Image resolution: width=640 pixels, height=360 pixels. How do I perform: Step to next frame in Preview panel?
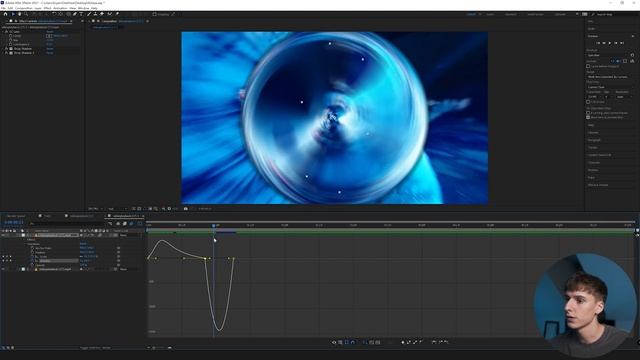coord(616,43)
